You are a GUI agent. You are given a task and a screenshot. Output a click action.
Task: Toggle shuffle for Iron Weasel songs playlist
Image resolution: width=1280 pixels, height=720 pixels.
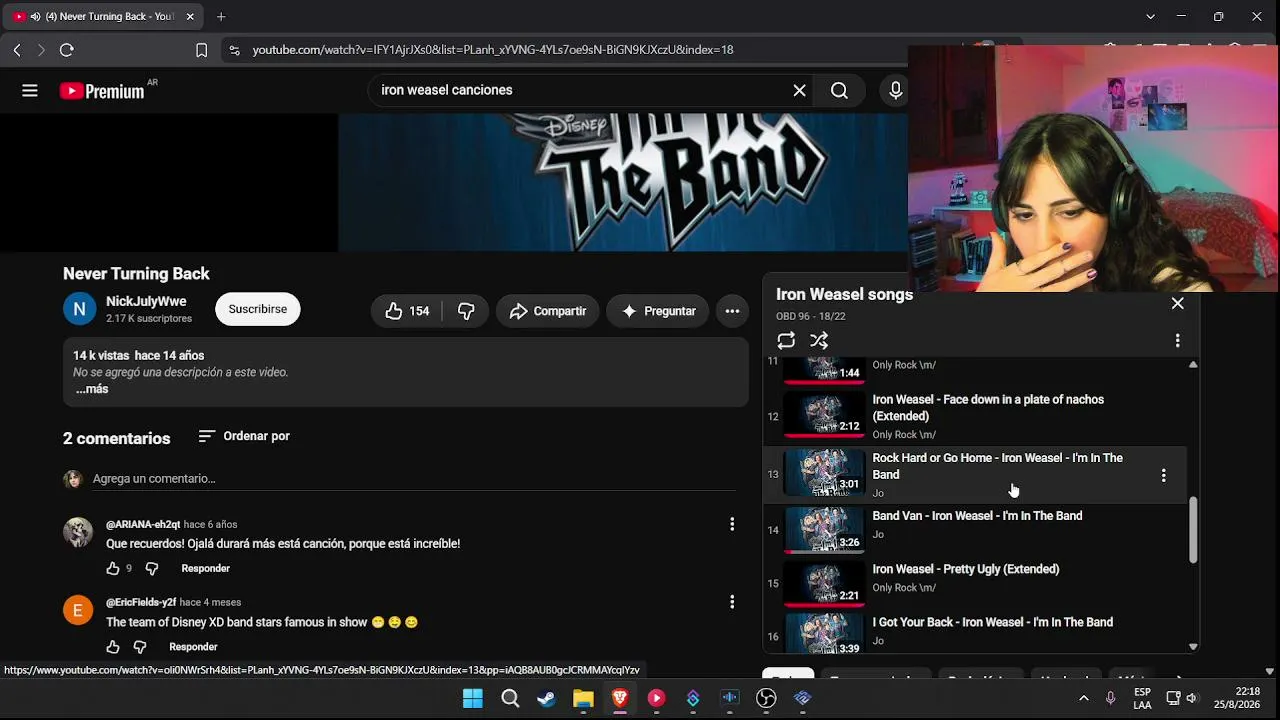pos(819,341)
